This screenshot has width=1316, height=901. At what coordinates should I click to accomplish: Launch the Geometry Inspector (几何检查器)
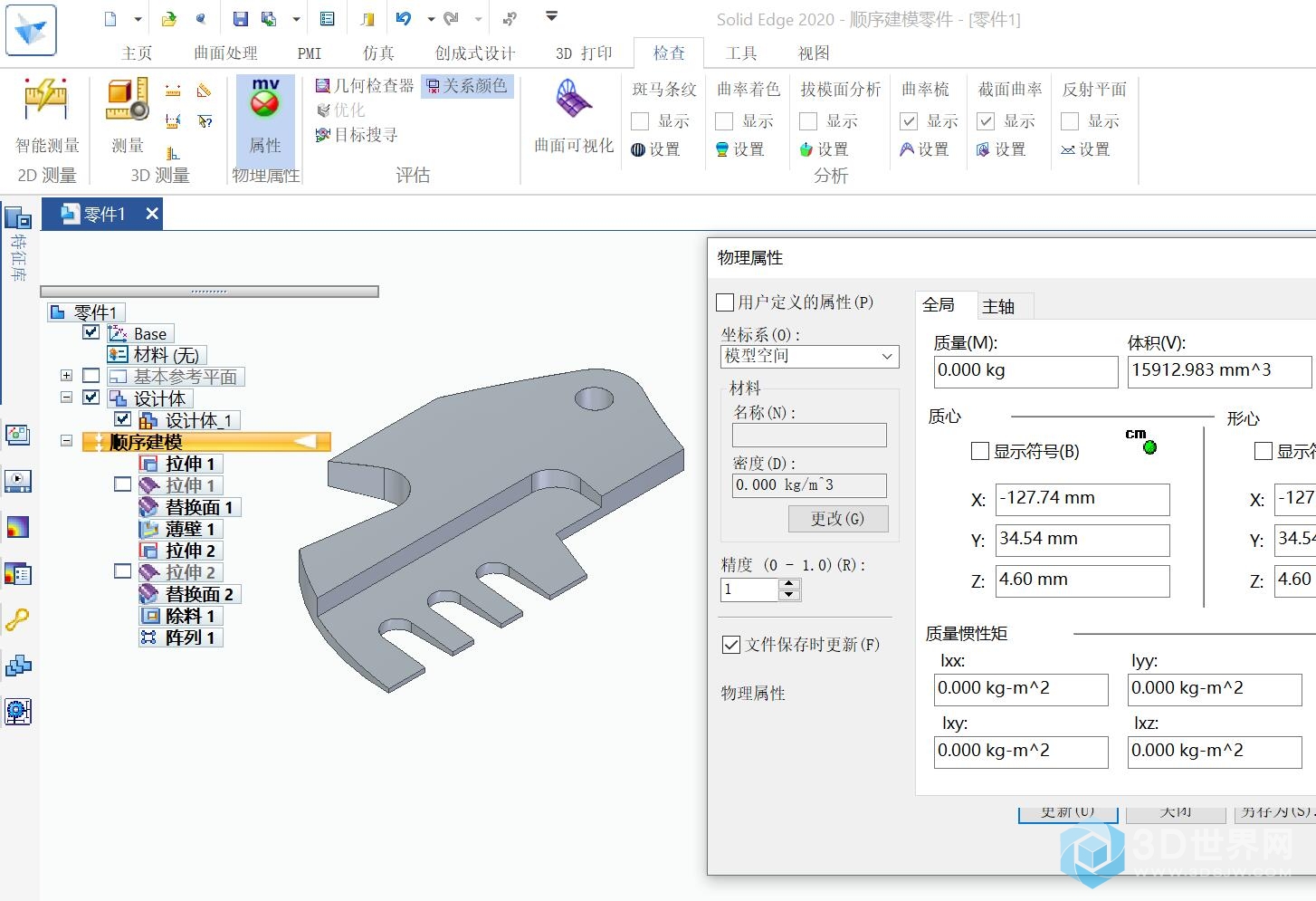pyautogui.click(x=364, y=86)
